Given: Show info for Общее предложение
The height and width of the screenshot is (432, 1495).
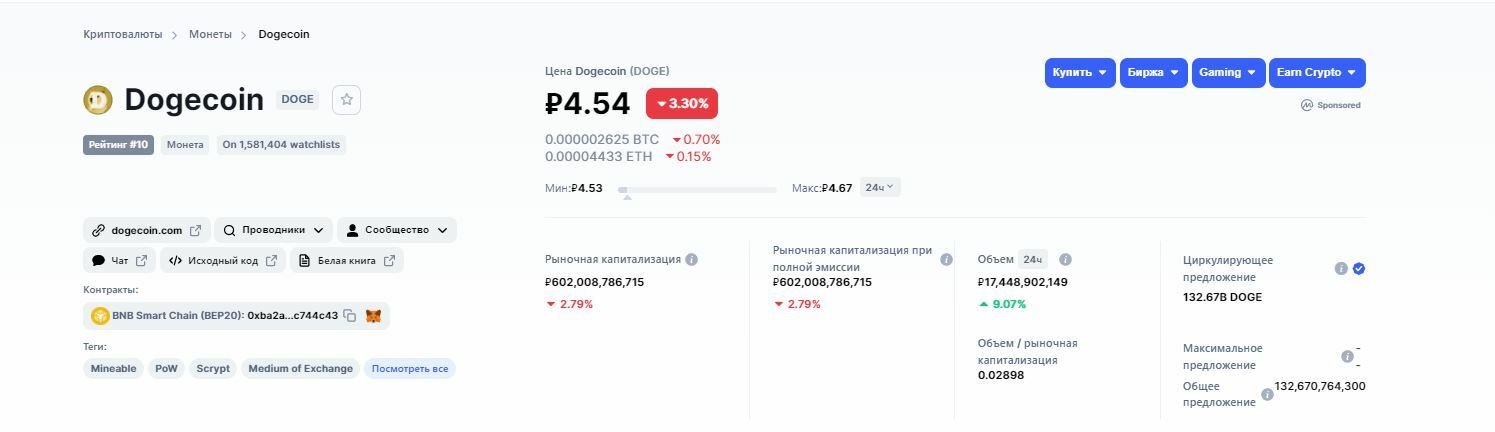Looking at the screenshot, I should coord(1267,394).
